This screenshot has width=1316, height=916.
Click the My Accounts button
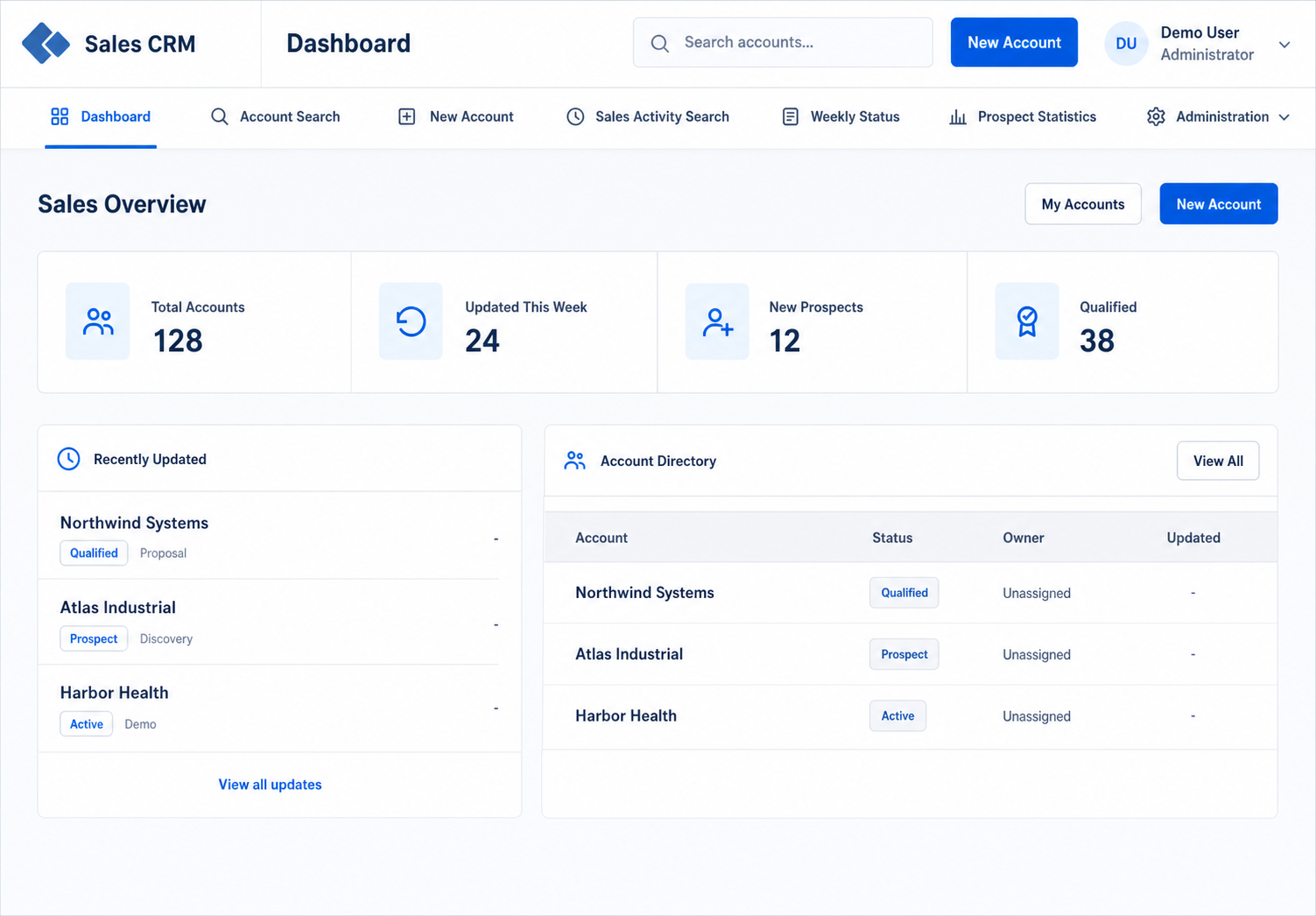pyautogui.click(x=1083, y=204)
